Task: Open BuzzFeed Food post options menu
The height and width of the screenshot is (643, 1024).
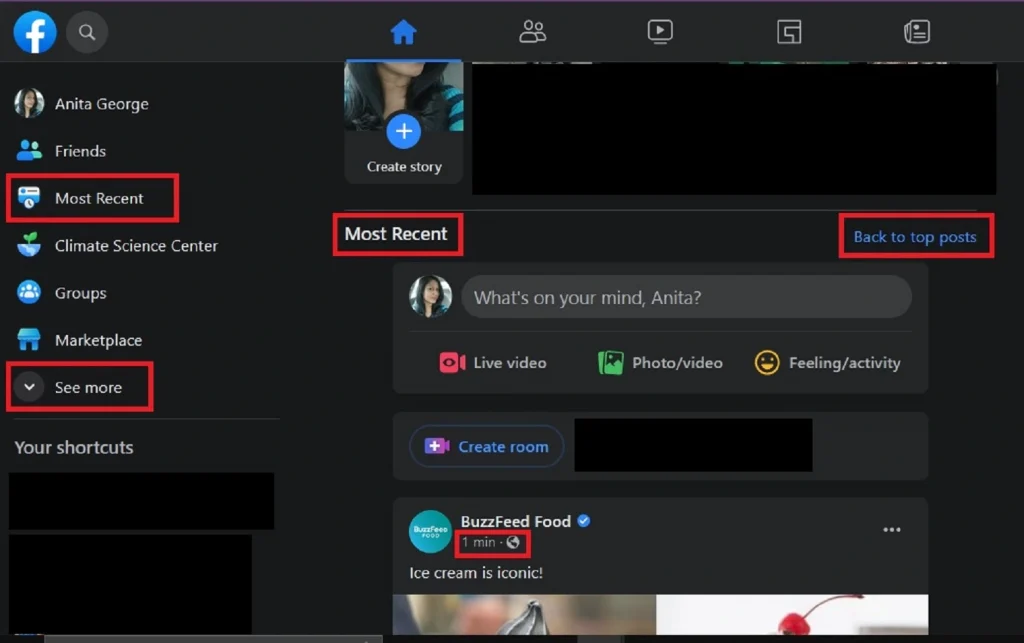Action: point(891,529)
